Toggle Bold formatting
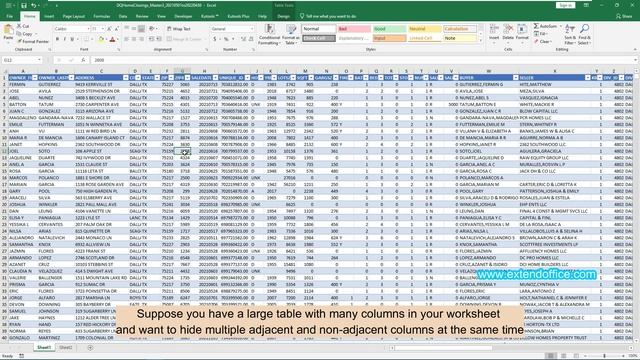Viewport: 640px width, 360px height. pyautogui.click(x=57, y=40)
